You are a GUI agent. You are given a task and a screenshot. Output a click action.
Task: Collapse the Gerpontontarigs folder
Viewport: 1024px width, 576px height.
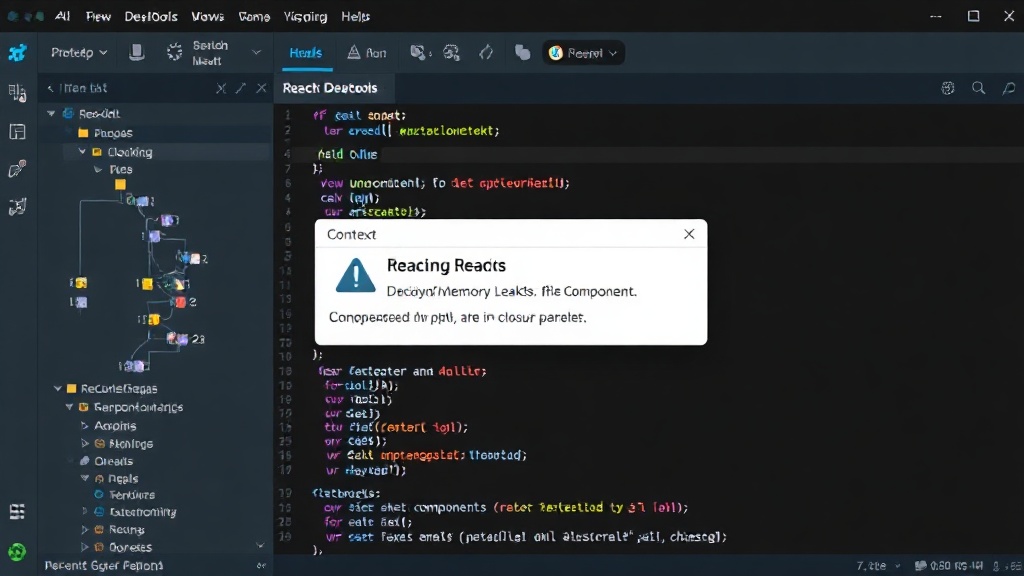69,407
